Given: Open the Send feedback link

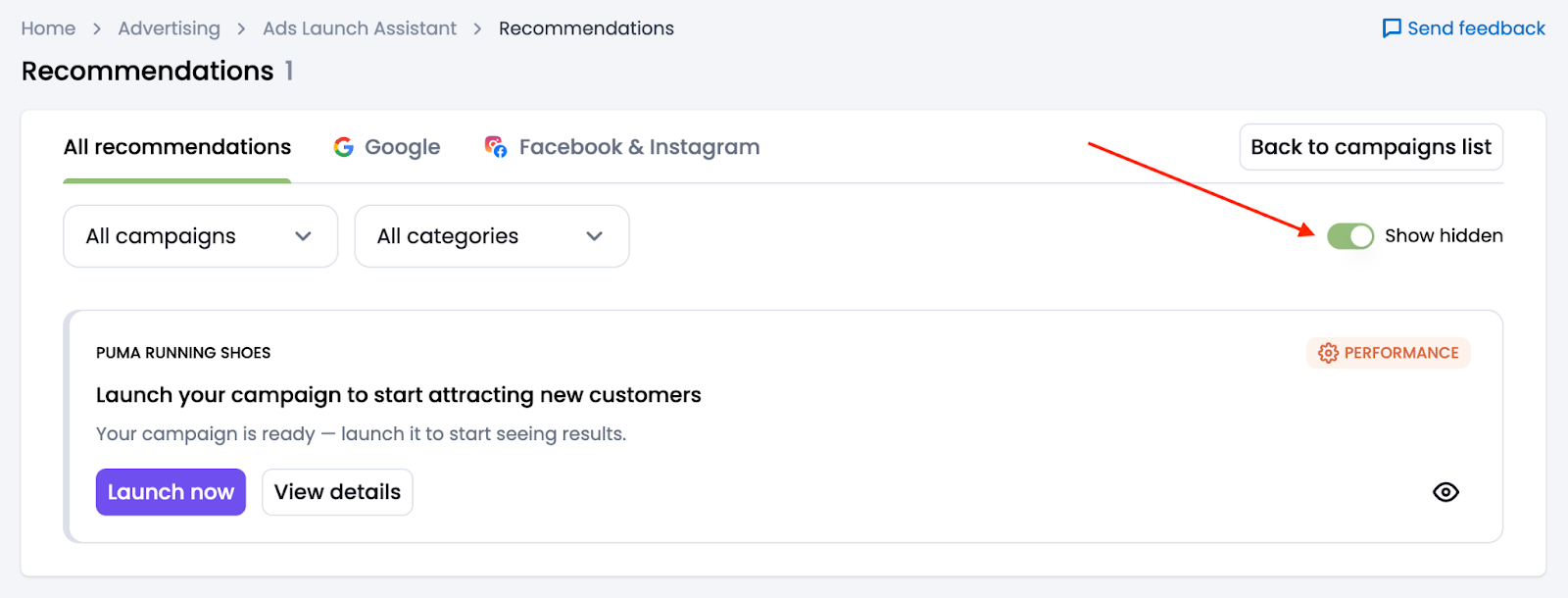Looking at the screenshot, I should [1476, 28].
